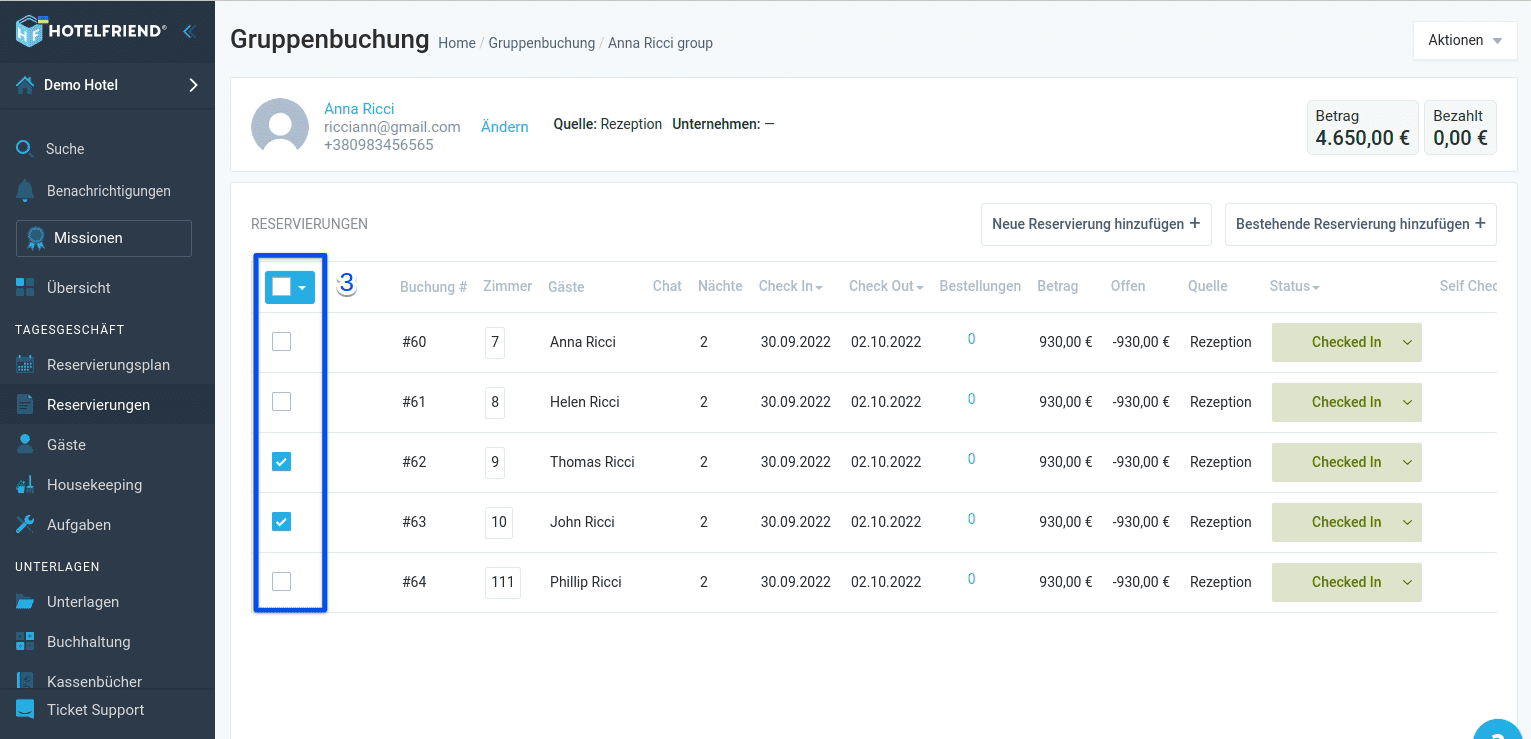Click guest name Thomas Ricci
Screen dimensions: 1531x739
592,462
